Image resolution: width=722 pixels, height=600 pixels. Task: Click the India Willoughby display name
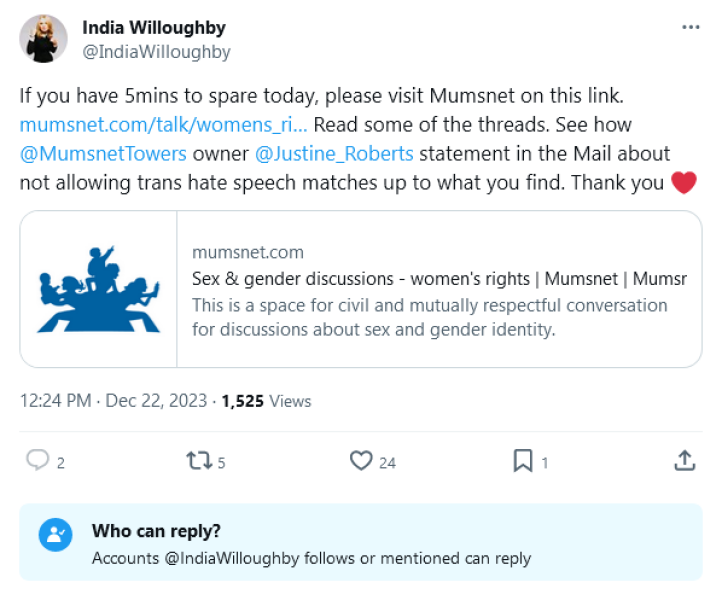click(153, 28)
